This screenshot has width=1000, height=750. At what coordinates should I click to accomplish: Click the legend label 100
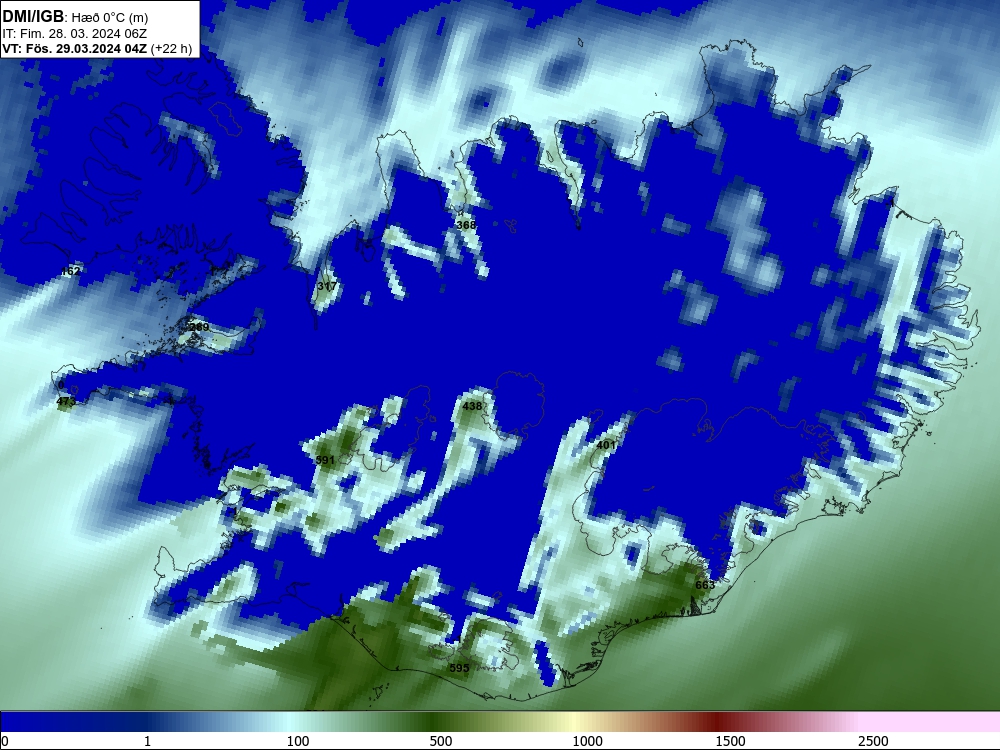(x=298, y=741)
